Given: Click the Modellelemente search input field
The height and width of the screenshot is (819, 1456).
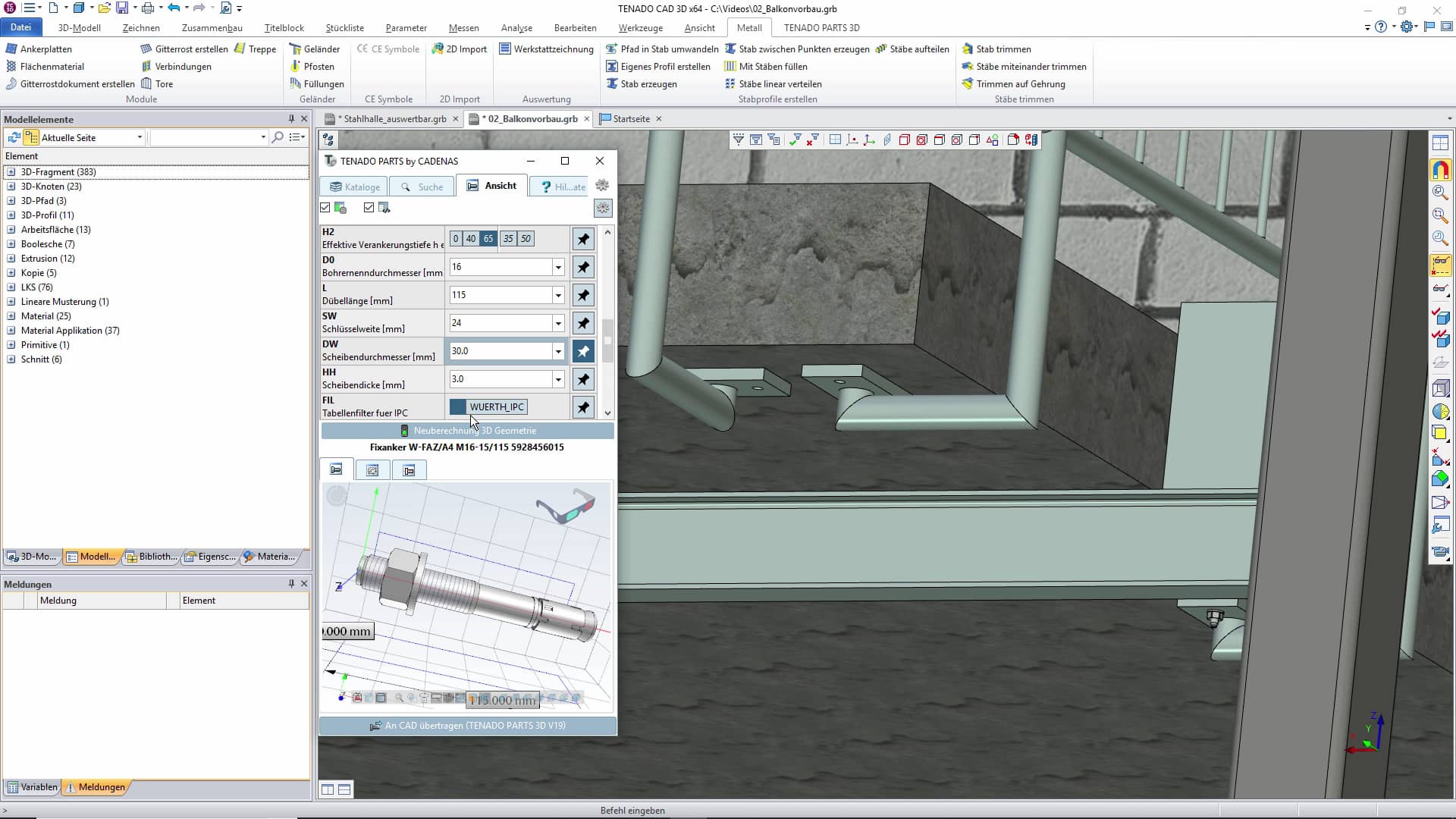Looking at the screenshot, I should click(x=206, y=137).
